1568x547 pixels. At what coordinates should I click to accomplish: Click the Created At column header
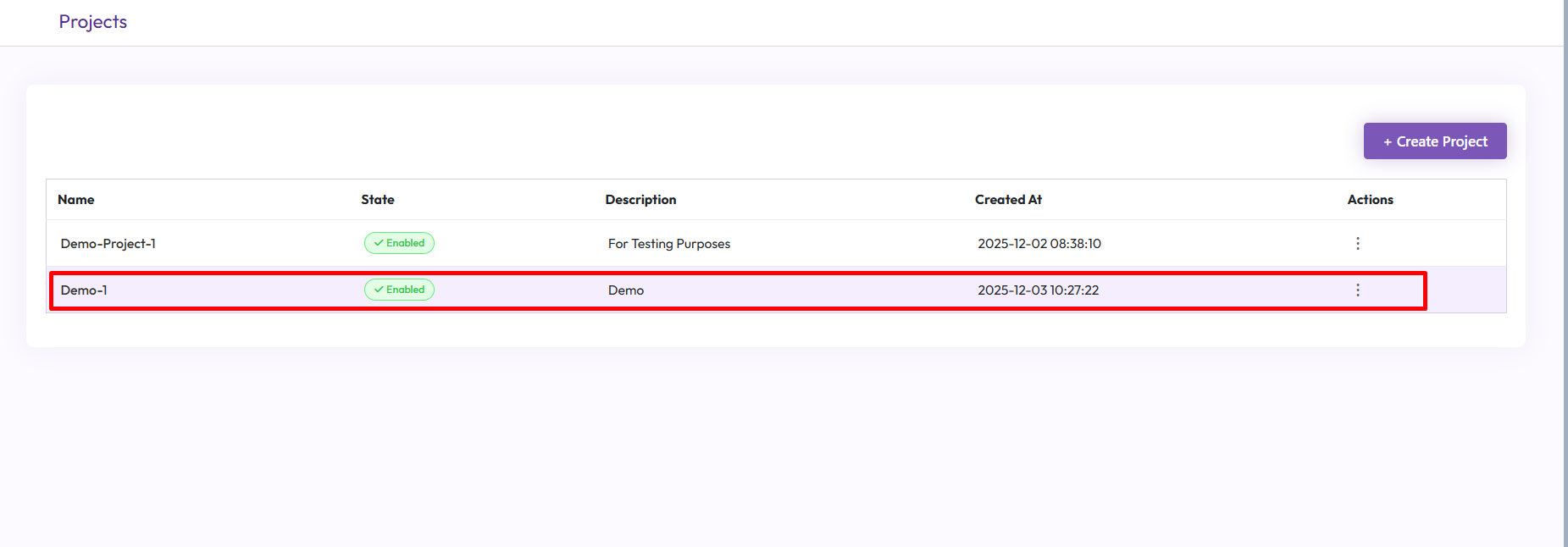click(x=1007, y=200)
